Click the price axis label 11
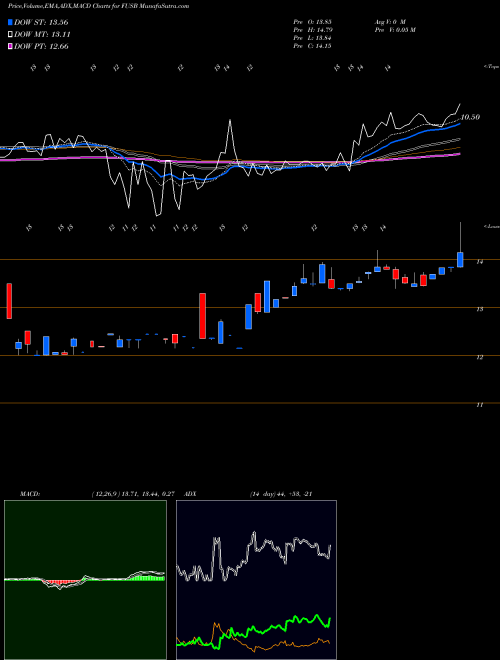The width and height of the screenshot is (500, 660). pyautogui.click(x=479, y=405)
